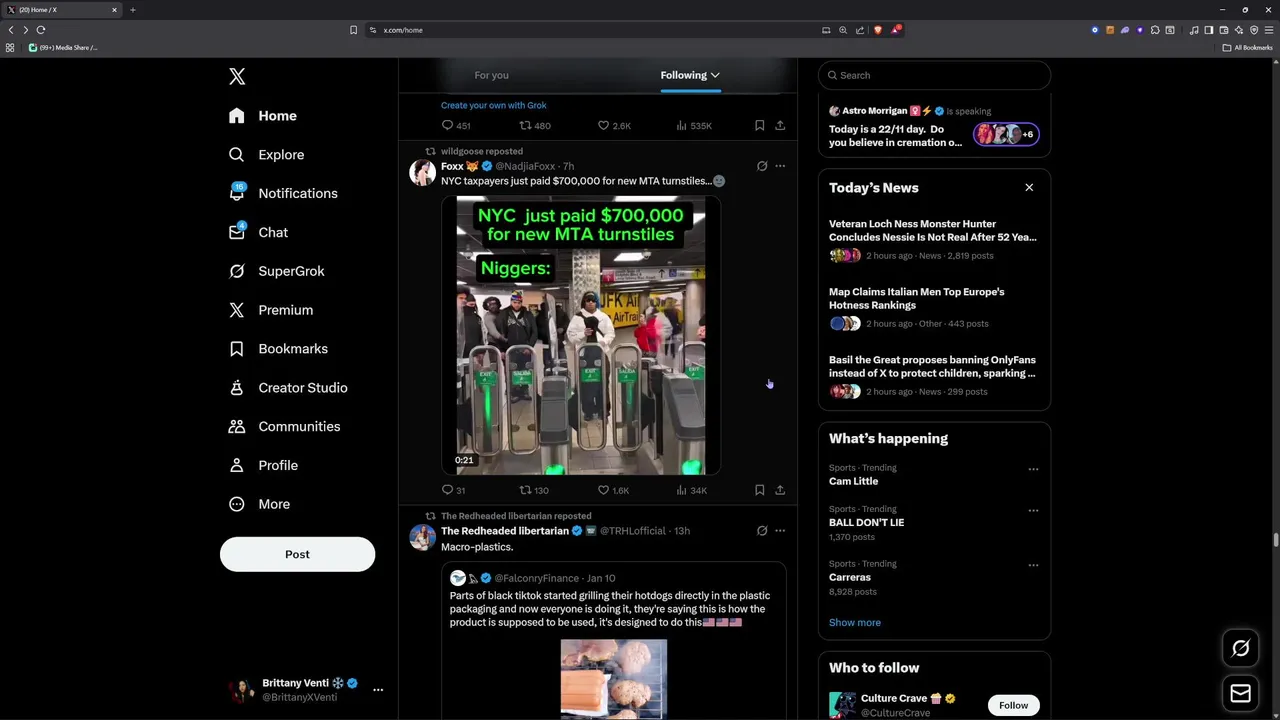This screenshot has width=1280, height=720.
Task: Repost the Foxx post with 130 reposts
Action: (534, 490)
